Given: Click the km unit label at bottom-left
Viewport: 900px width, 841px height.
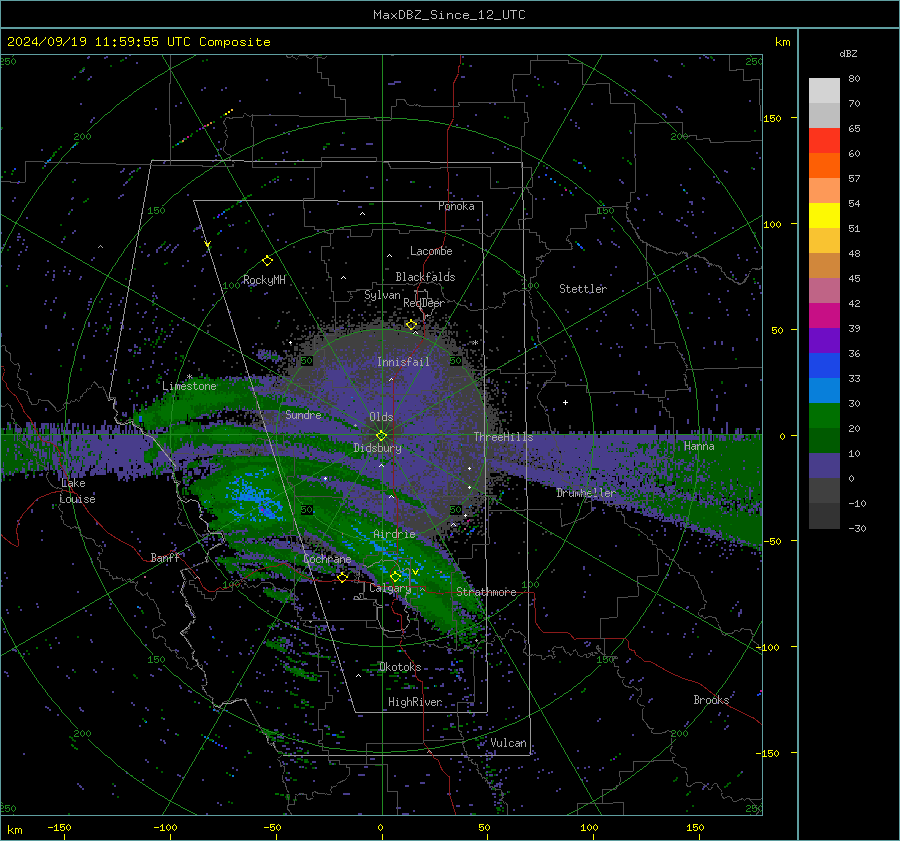Looking at the screenshot, I should click(14, 830).
